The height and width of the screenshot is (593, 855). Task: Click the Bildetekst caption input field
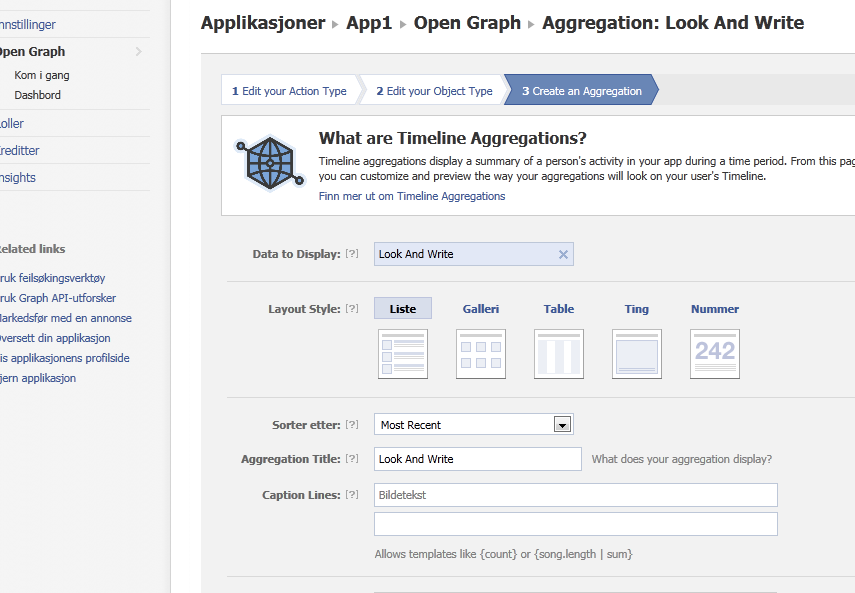click(576, 495)
